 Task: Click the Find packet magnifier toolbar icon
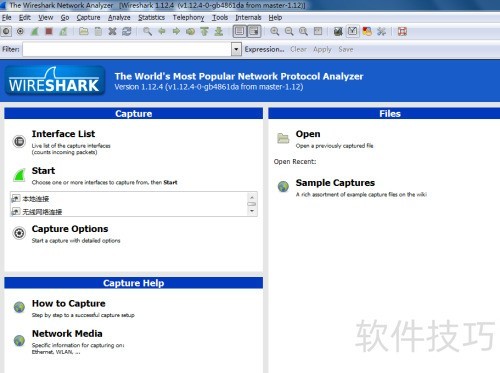click(x=147, y=32)
